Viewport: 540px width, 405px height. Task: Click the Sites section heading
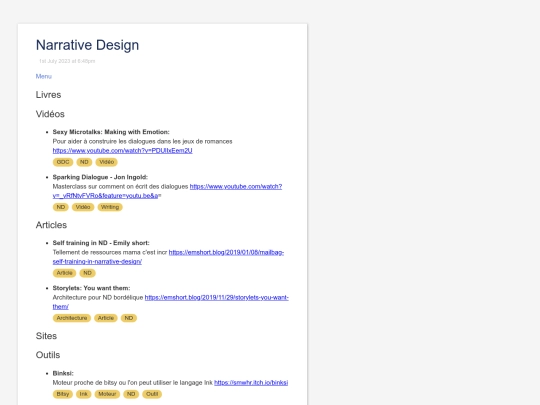46,336
